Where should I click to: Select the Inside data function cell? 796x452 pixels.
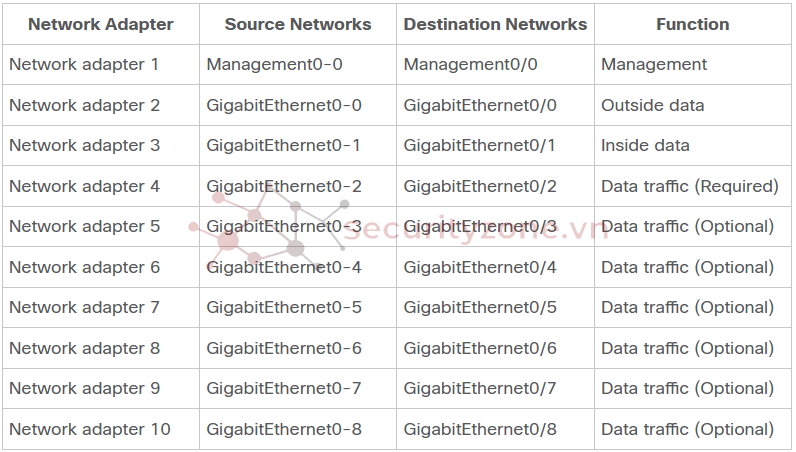click(x=692, y=145)
